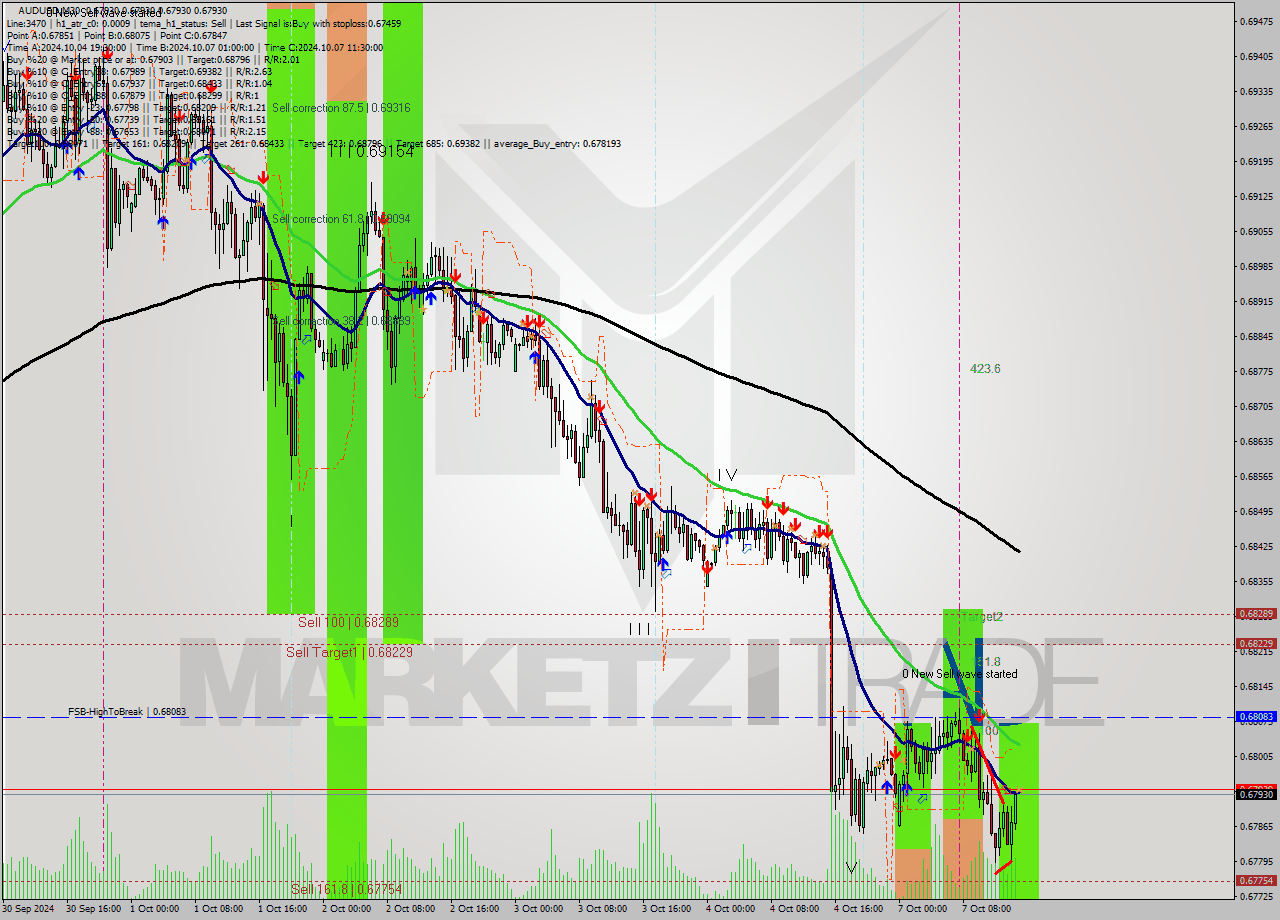Click the '7 Oct 00:00' time label
1280x920 pixels.
coord(922,909)
